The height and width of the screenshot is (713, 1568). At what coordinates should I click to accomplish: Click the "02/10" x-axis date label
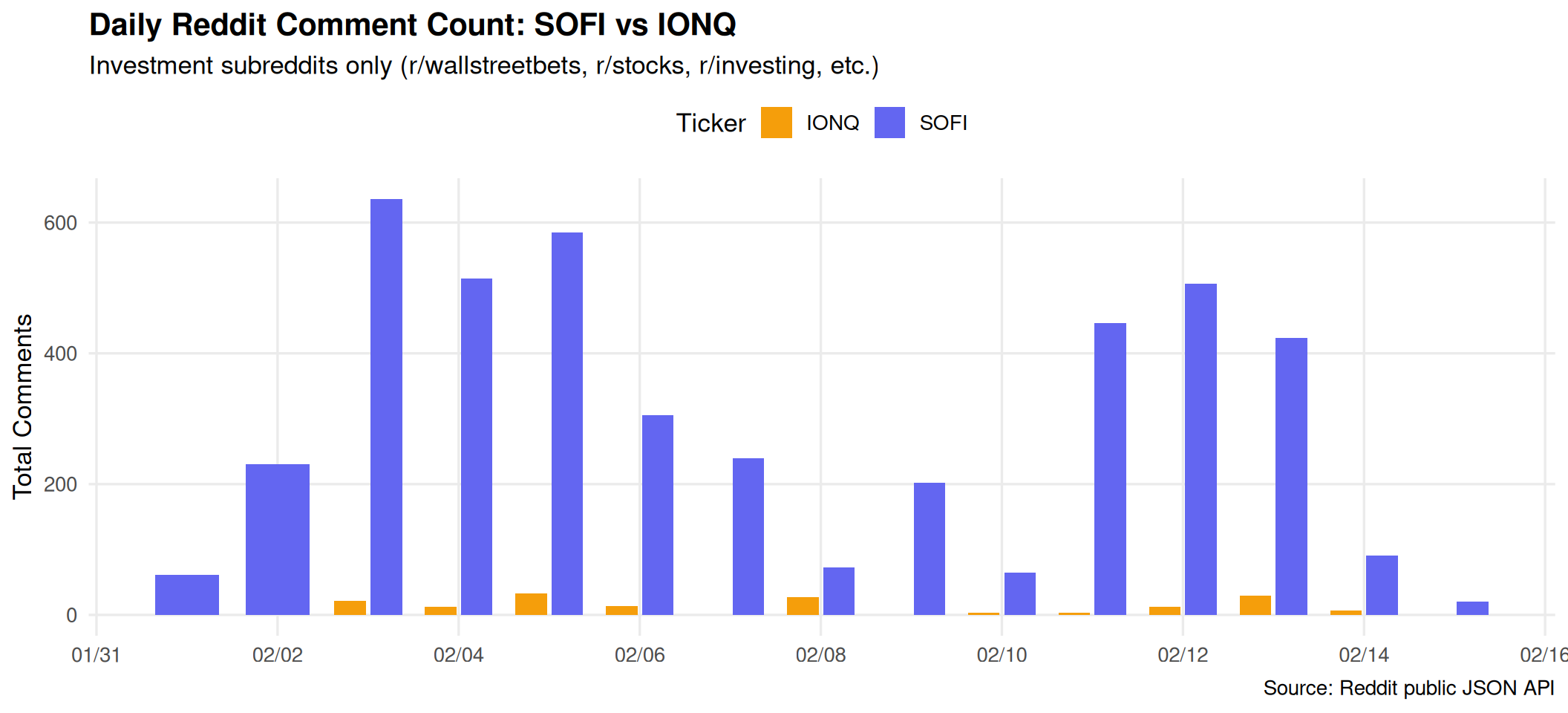(1002, 655)
